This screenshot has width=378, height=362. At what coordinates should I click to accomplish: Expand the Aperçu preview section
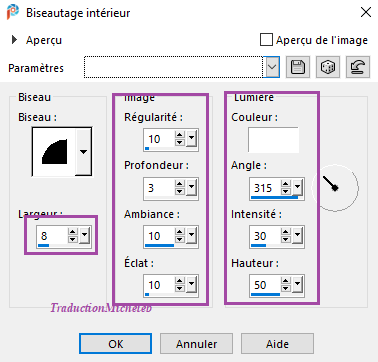pyautogui.click(x=14, y=40)
